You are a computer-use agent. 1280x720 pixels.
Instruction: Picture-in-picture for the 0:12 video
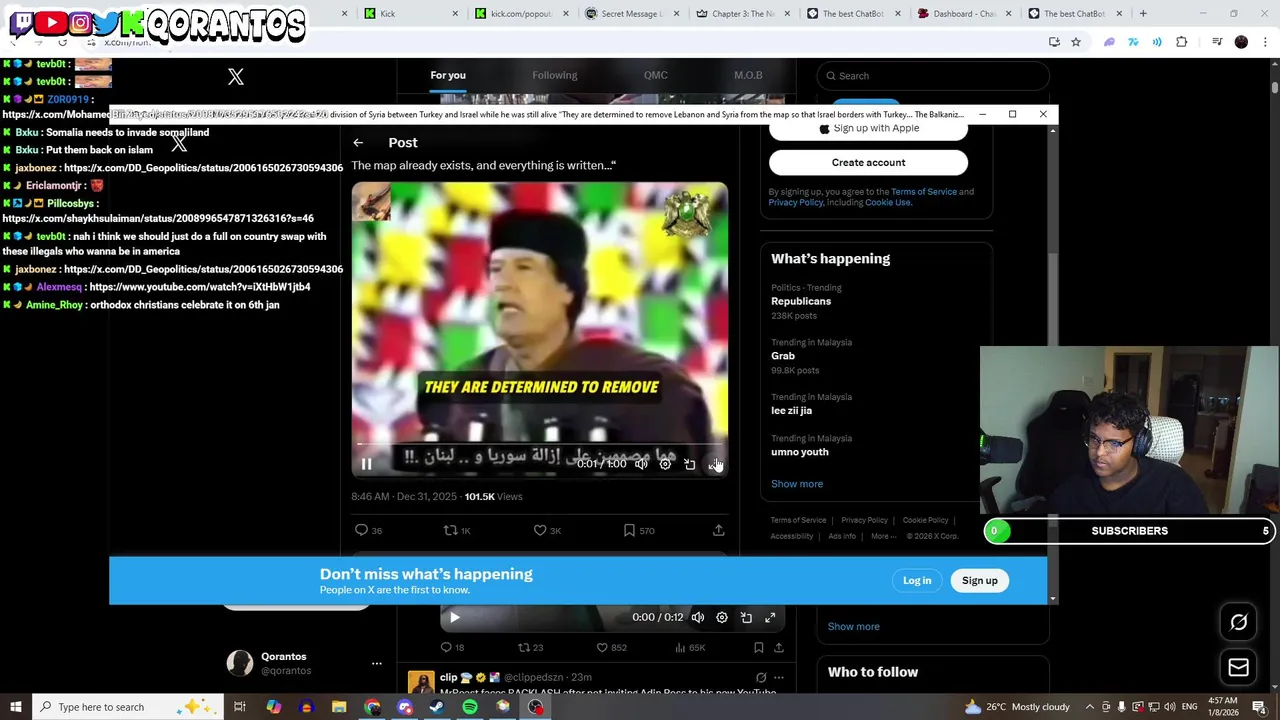pyautogui.click(x=746, y=618)
